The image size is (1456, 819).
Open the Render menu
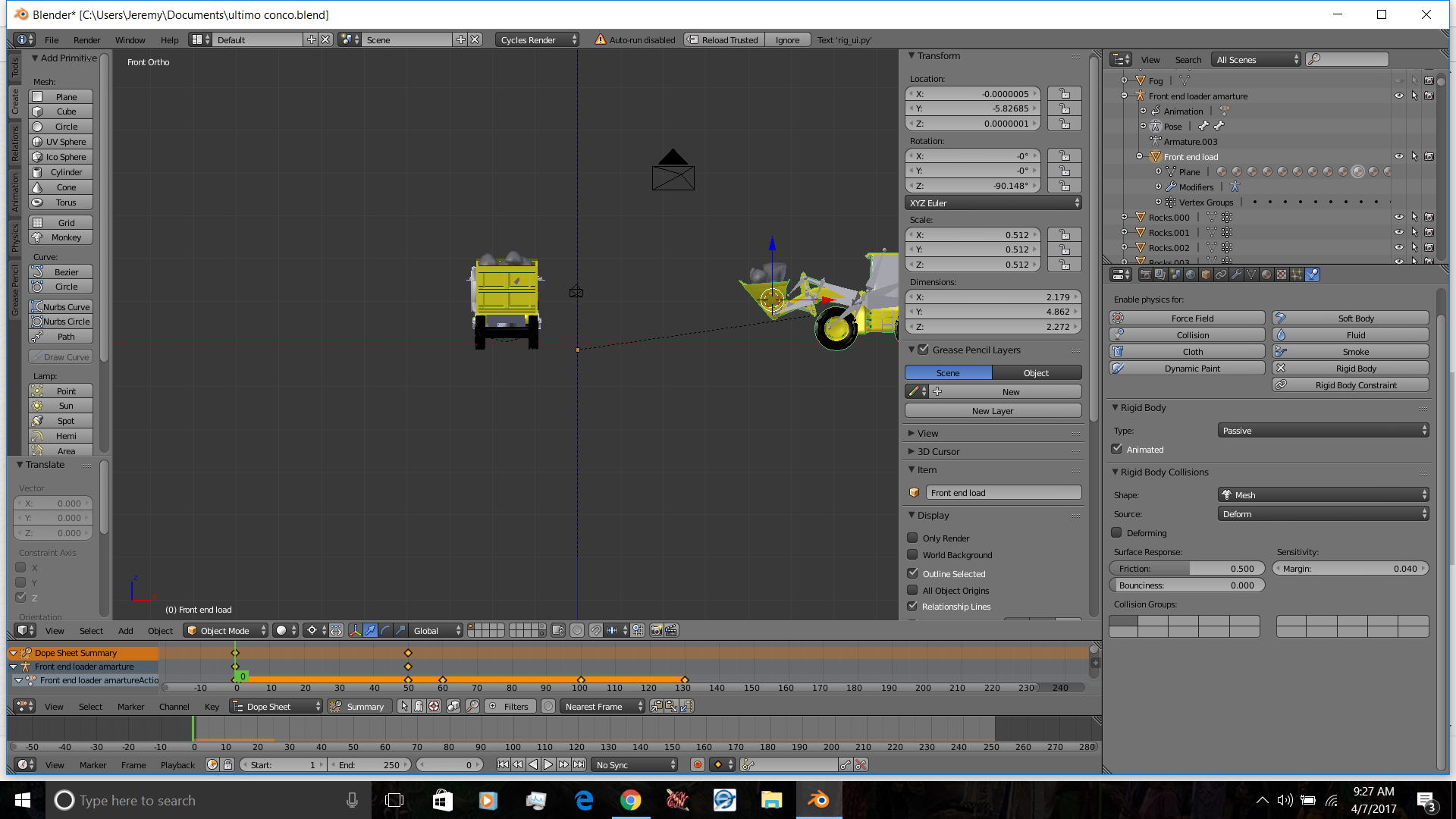tap(86, 40)
